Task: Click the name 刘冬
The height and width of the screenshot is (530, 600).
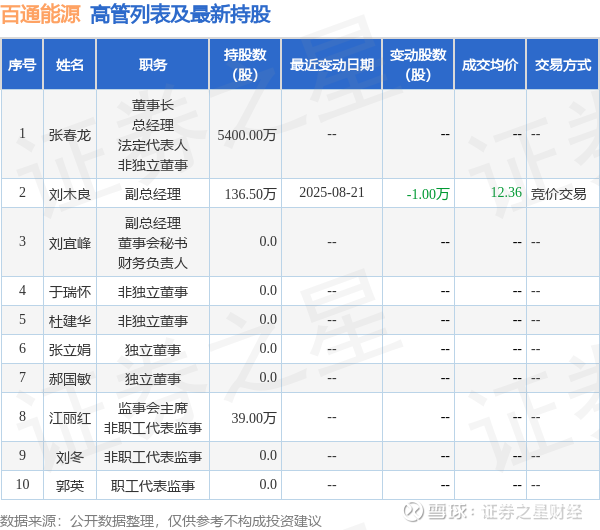Action: 70,457
